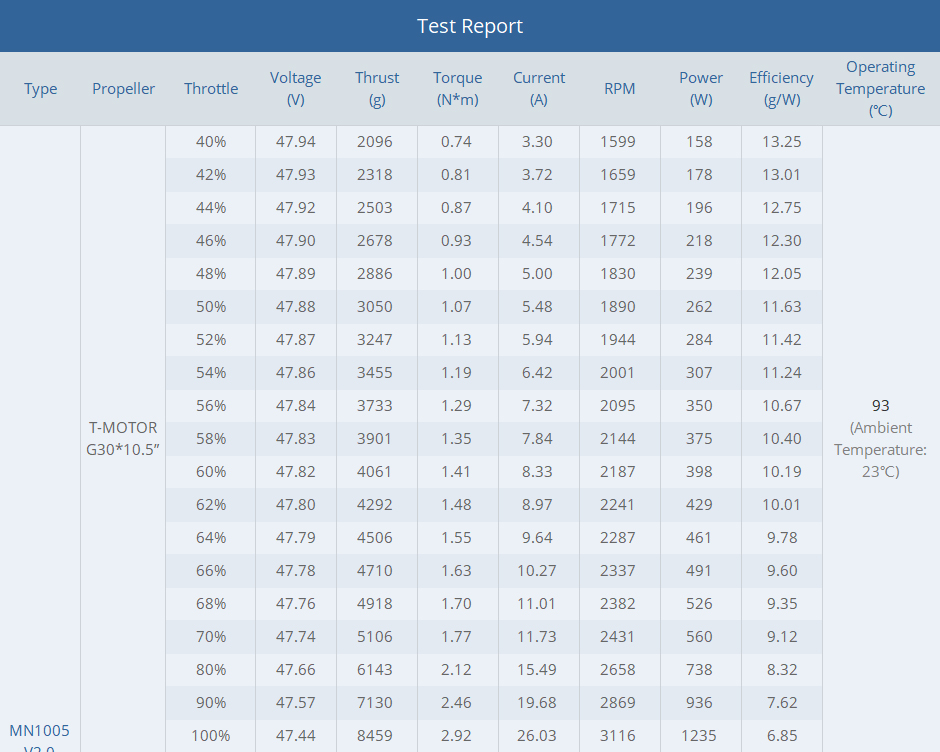Click the Test Report title banner

tap(470, 26)
